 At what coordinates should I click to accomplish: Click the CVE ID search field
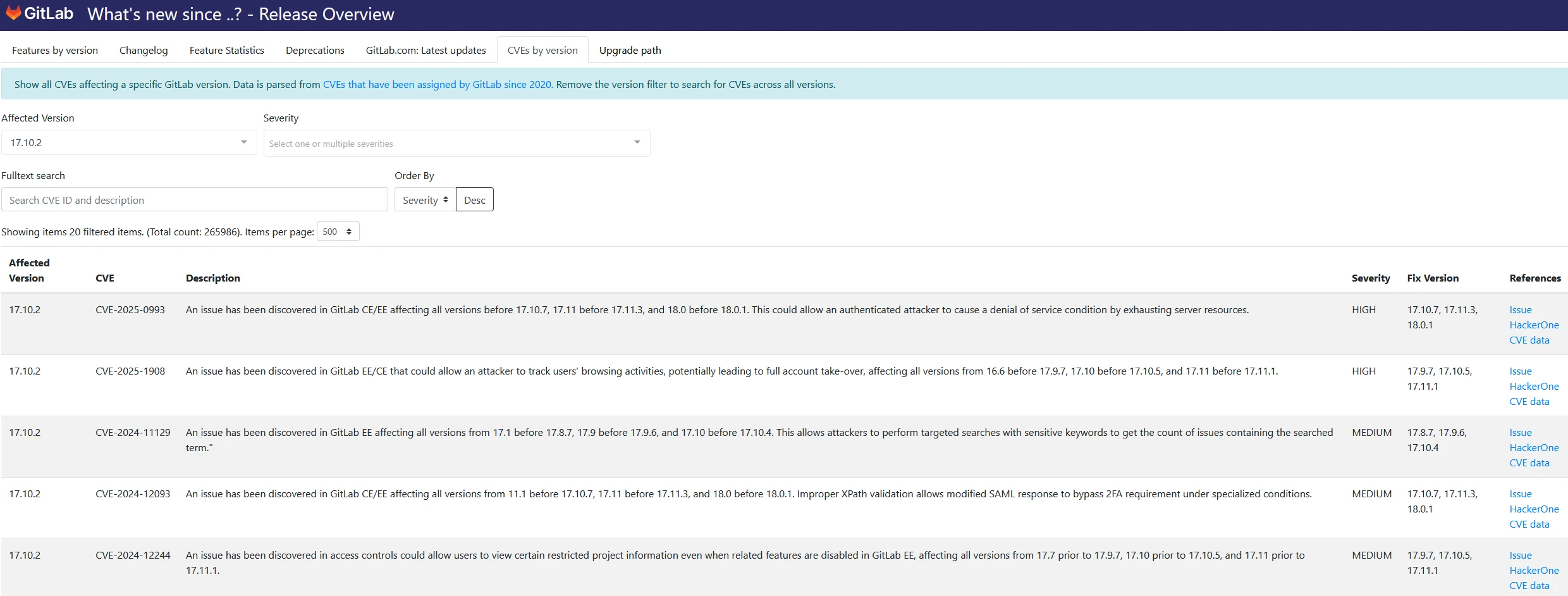pos(194,199)
